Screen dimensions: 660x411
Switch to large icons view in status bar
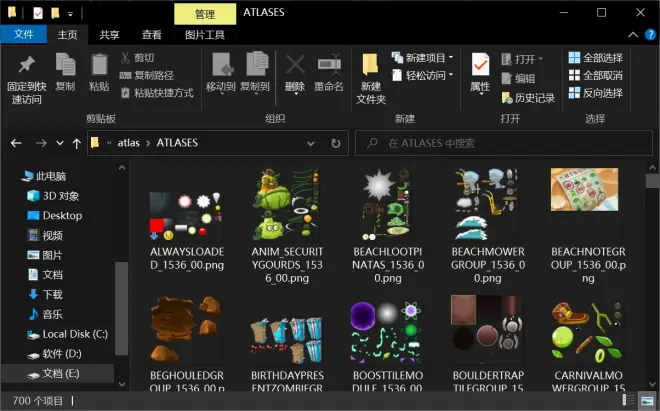(x=647, y=400)
